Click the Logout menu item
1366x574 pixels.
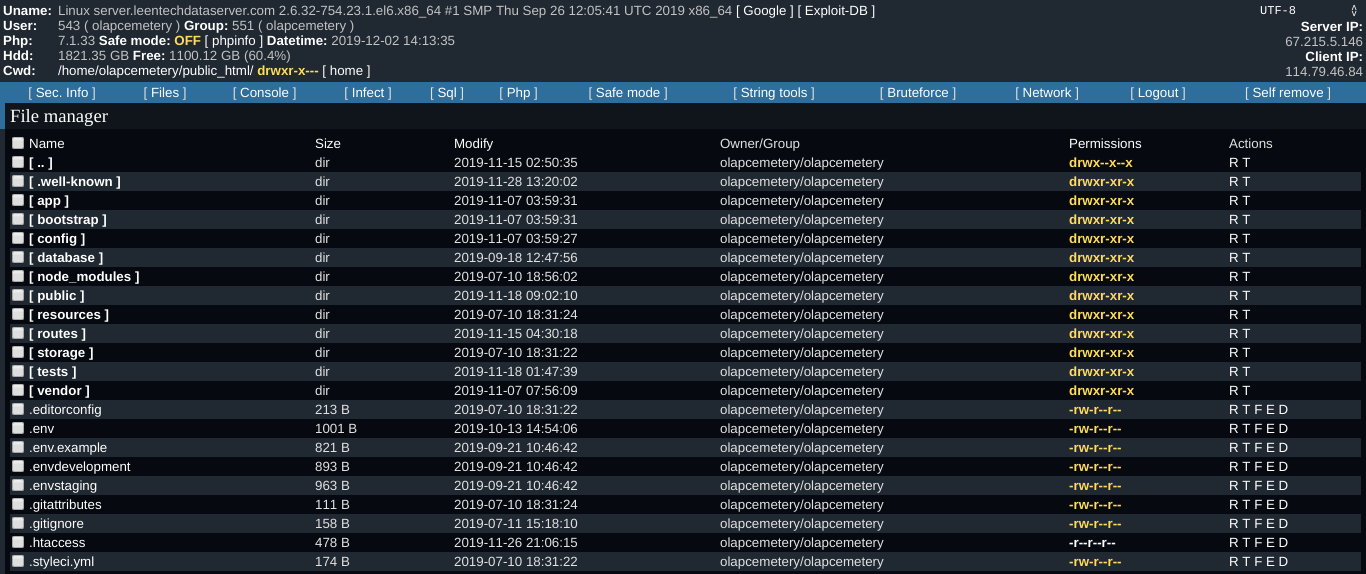tap(1158, 92)
